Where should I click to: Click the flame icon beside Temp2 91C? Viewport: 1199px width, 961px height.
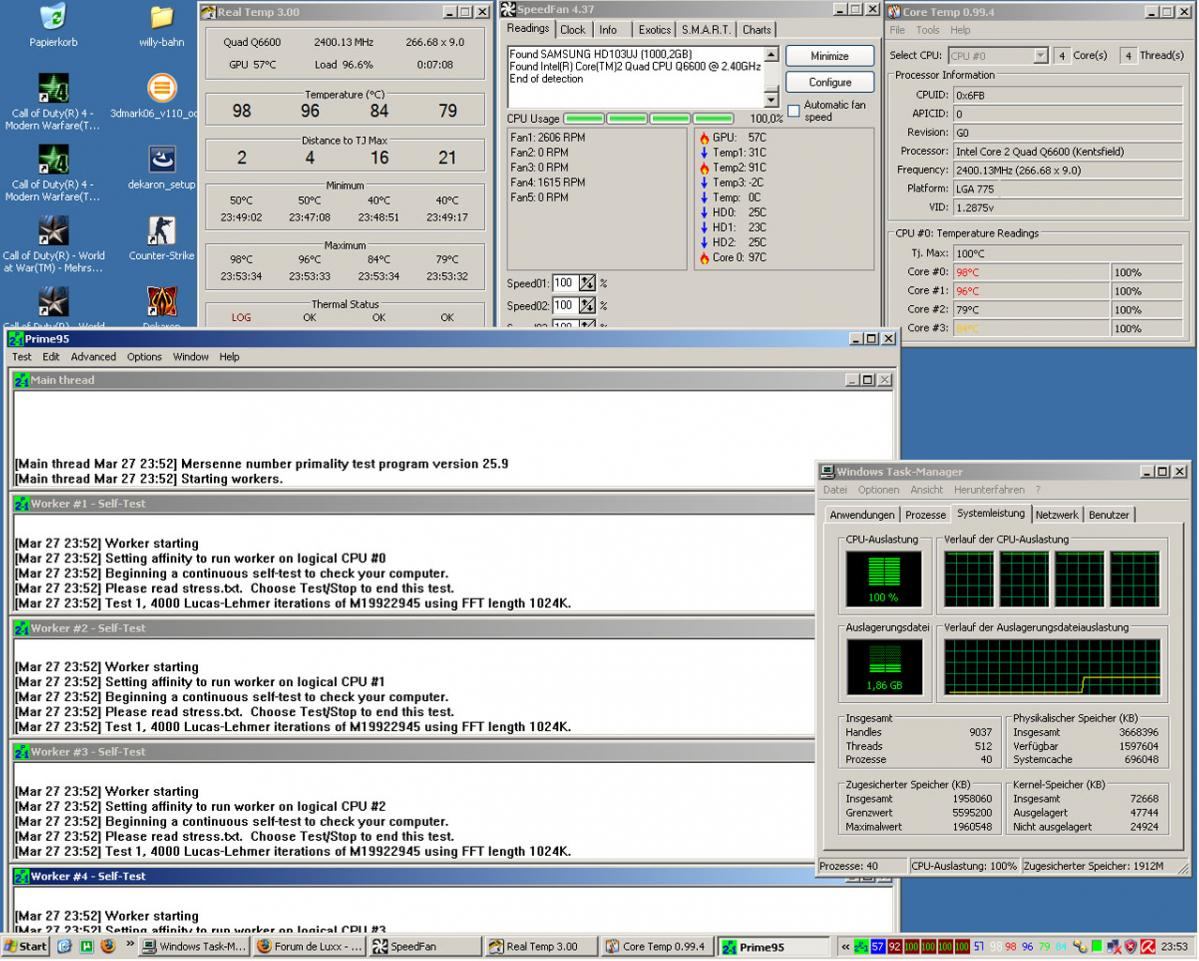(704, 167)
